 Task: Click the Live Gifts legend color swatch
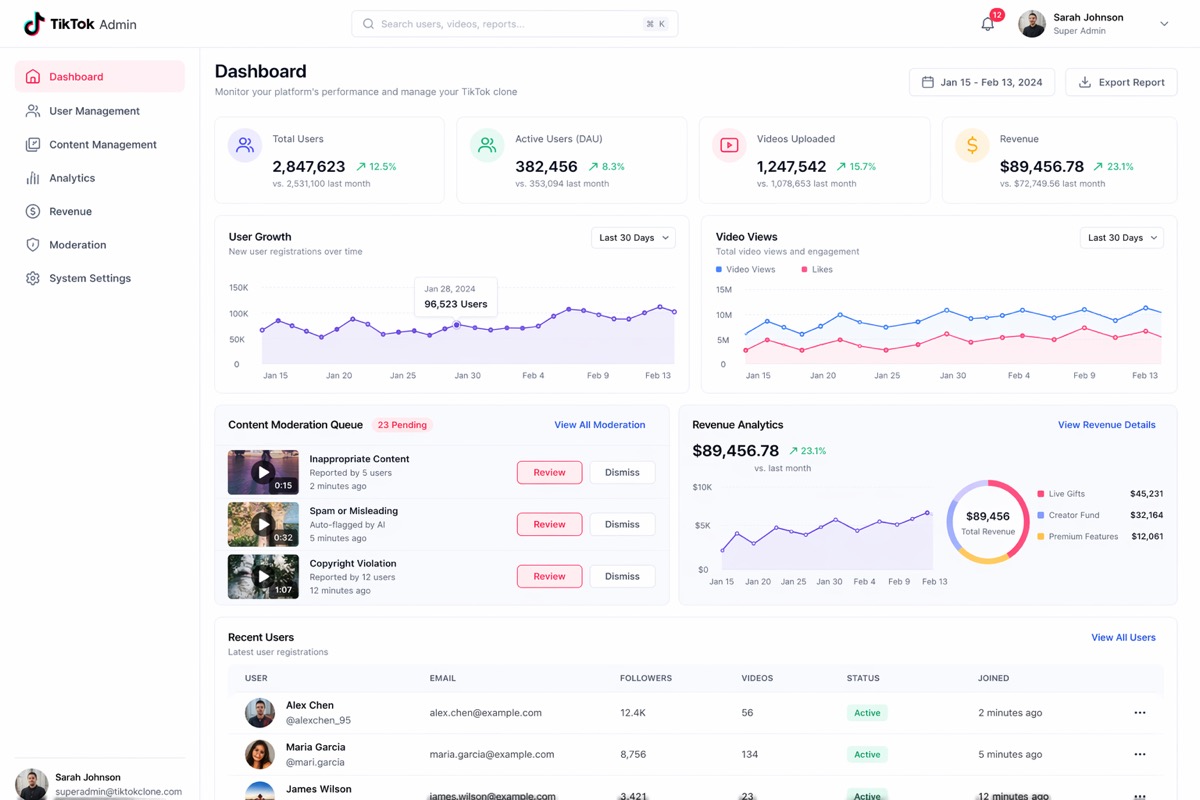(1041, 494)
